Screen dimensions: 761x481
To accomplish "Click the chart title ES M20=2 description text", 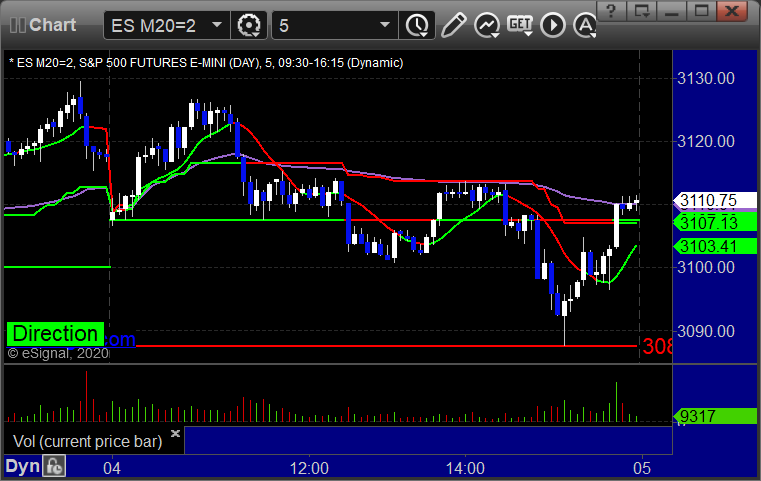I will (x=206, y=63).
